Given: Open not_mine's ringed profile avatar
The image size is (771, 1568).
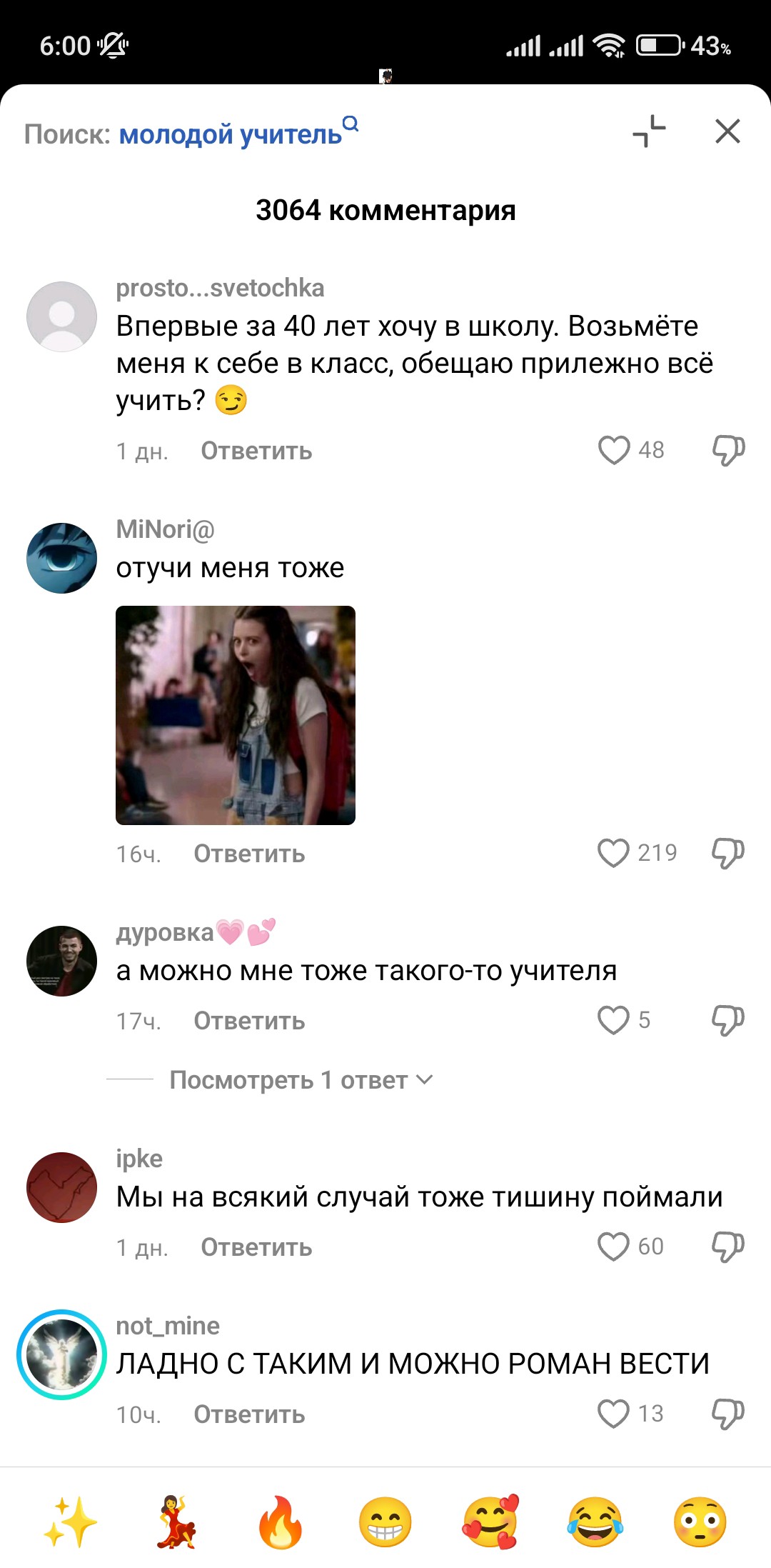Looking at the screenshot, I should pos(61,1354).
